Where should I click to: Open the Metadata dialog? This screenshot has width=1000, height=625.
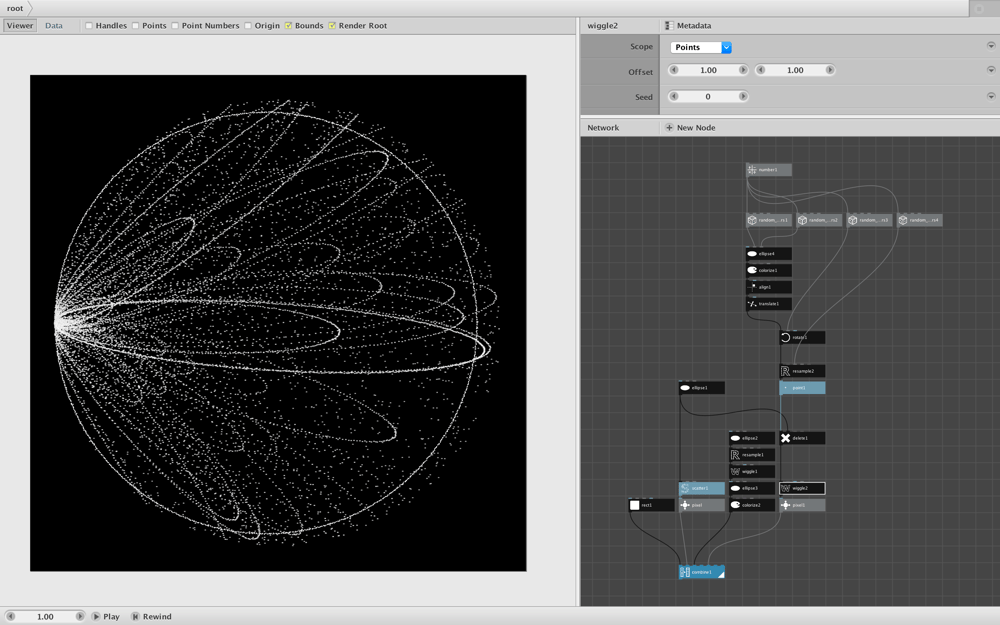tap(688, 26)
